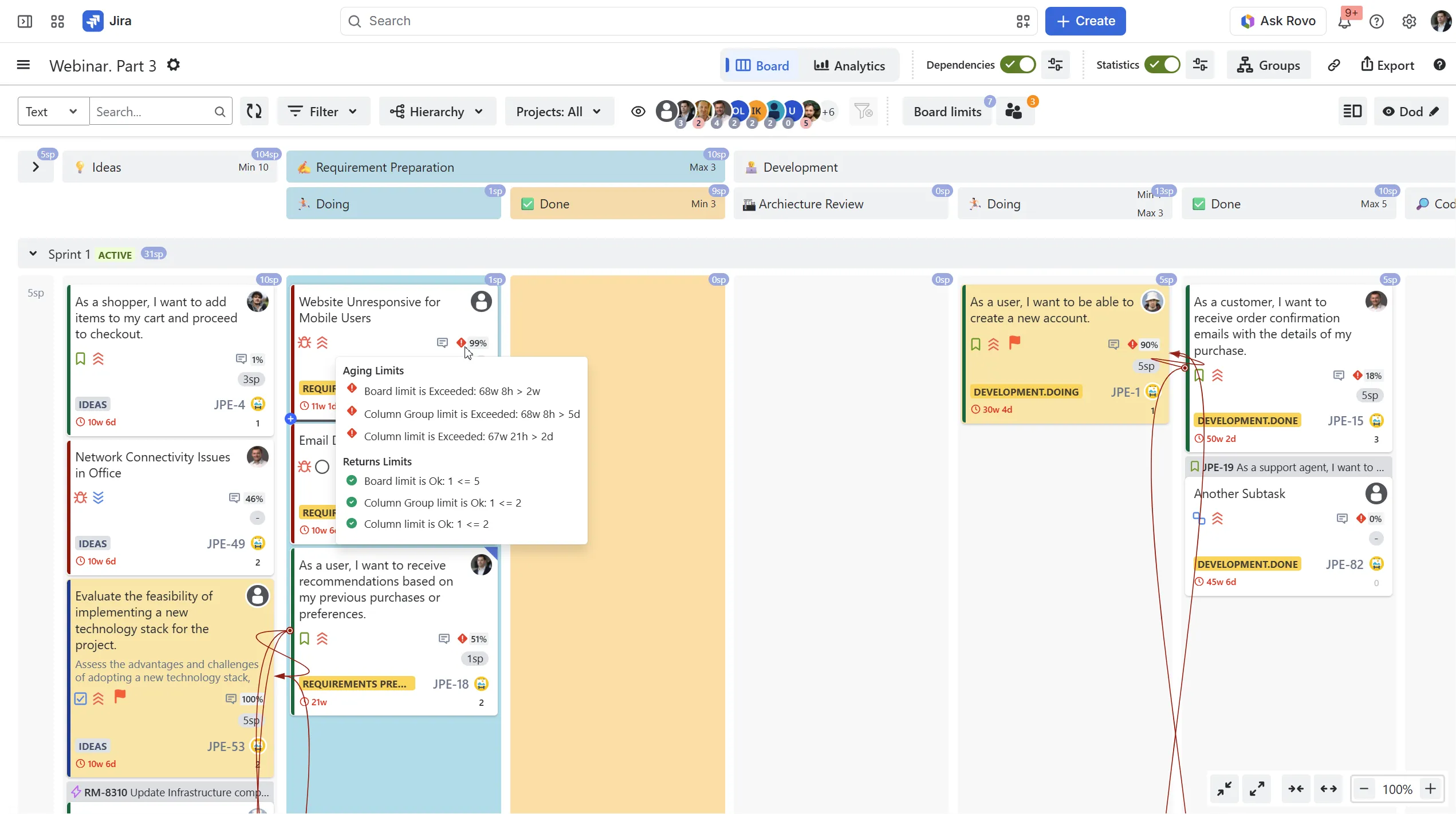The height and width of the screenshot is (814, 1456).
Task: Select the Requirement Preparation column header
Action: (506, 167)
